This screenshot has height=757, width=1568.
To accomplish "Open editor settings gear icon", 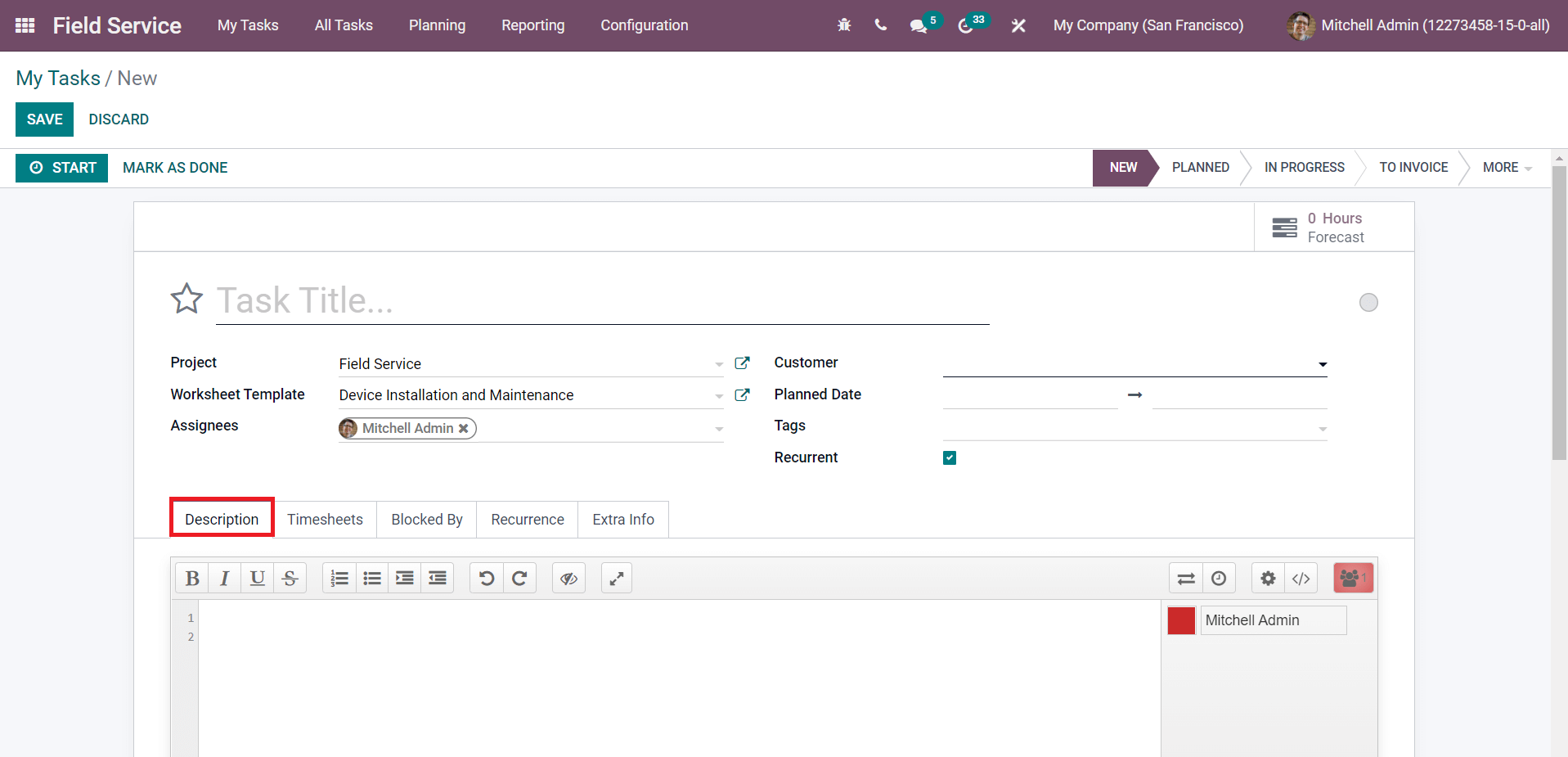I will click(1268, 578).
